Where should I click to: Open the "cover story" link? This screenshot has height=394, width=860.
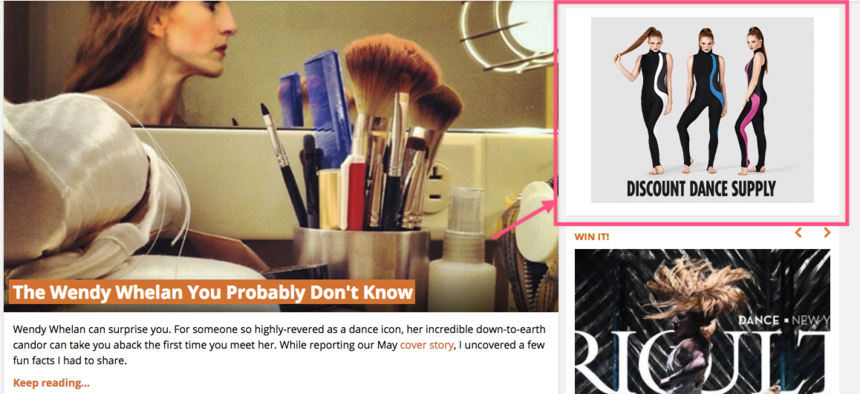427,345
